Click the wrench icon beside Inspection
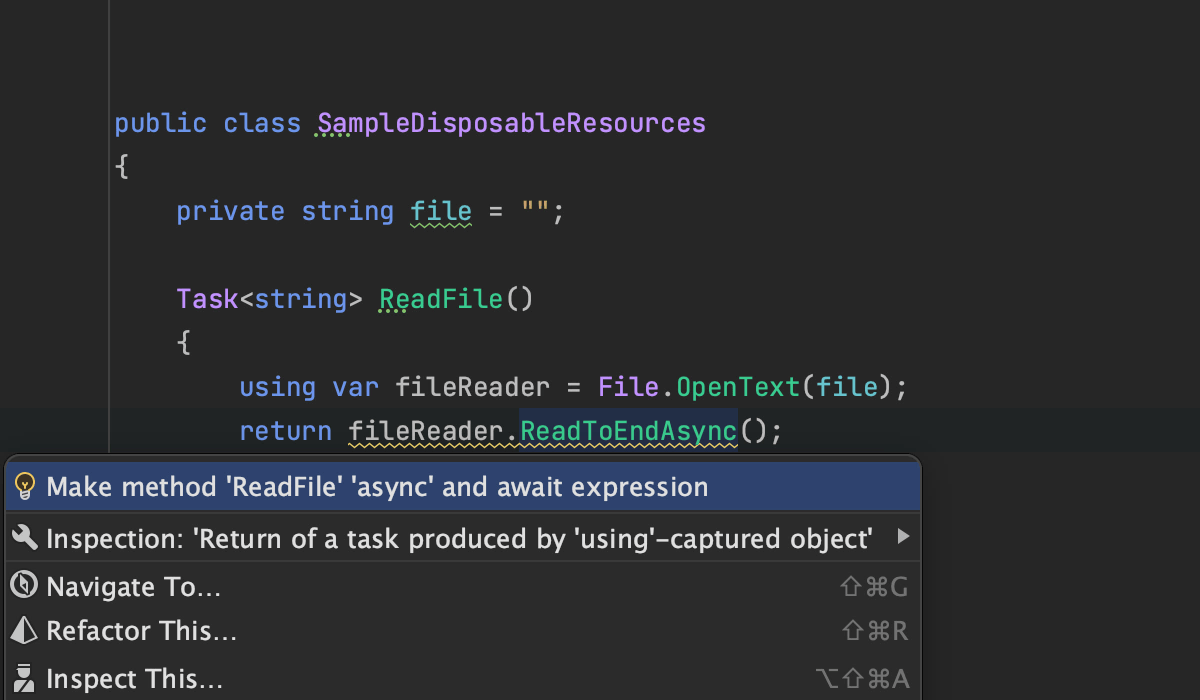This screenshot has width=1200, height=700. (25, 539)
